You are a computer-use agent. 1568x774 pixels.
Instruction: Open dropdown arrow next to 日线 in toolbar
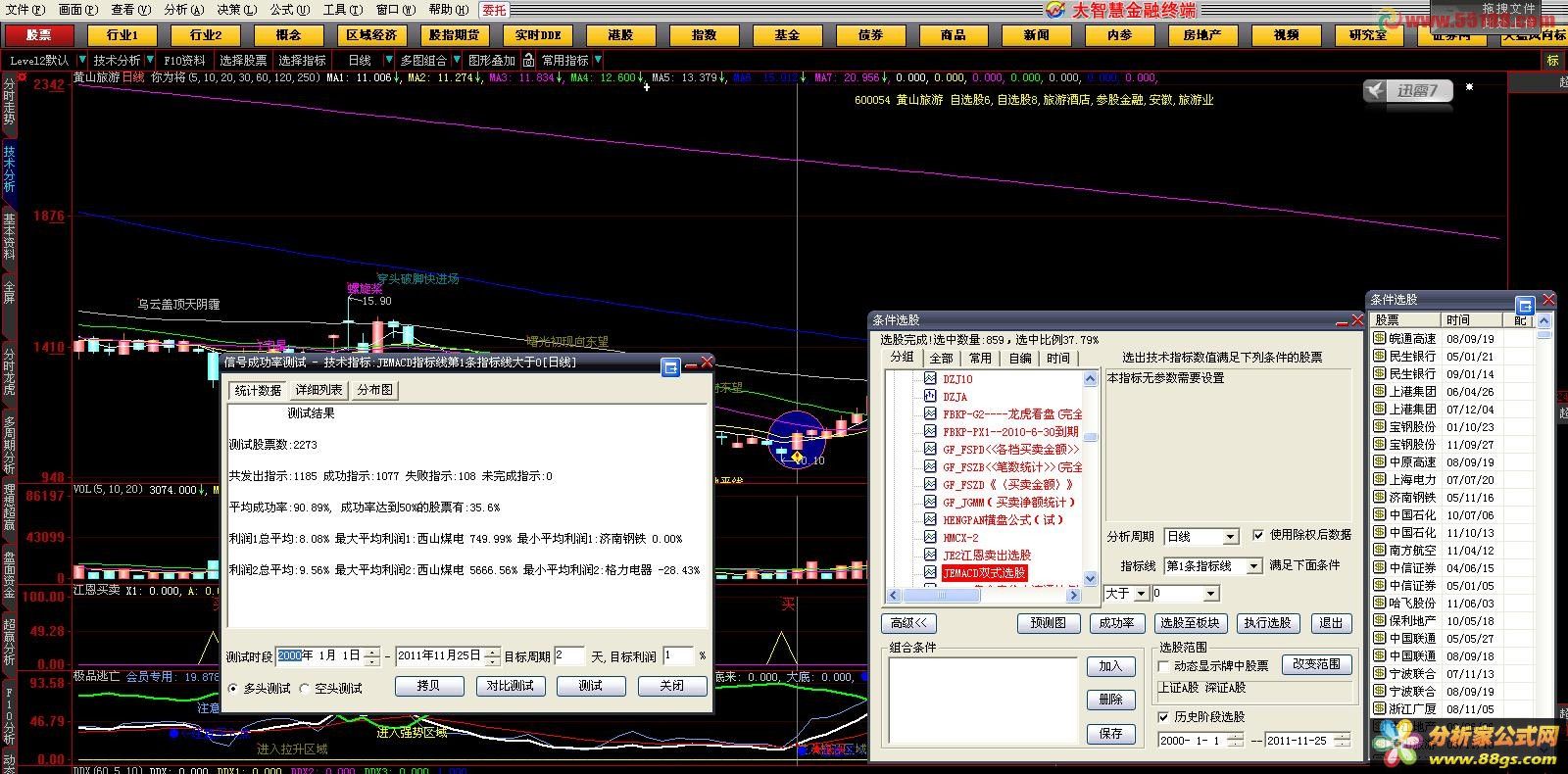(388, 60)
